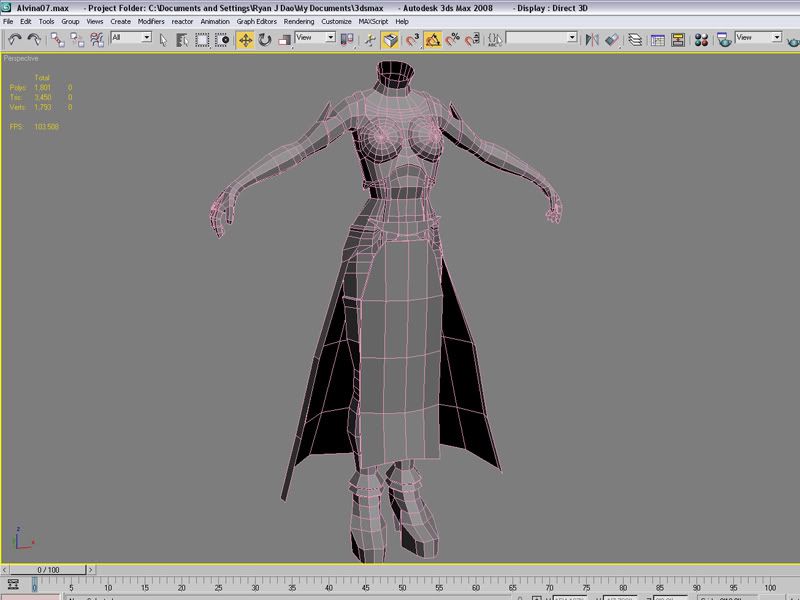The height and width of the screenshot is (600, 800).
Task: Click the Mirror tool icon
Action: [593, 39]
